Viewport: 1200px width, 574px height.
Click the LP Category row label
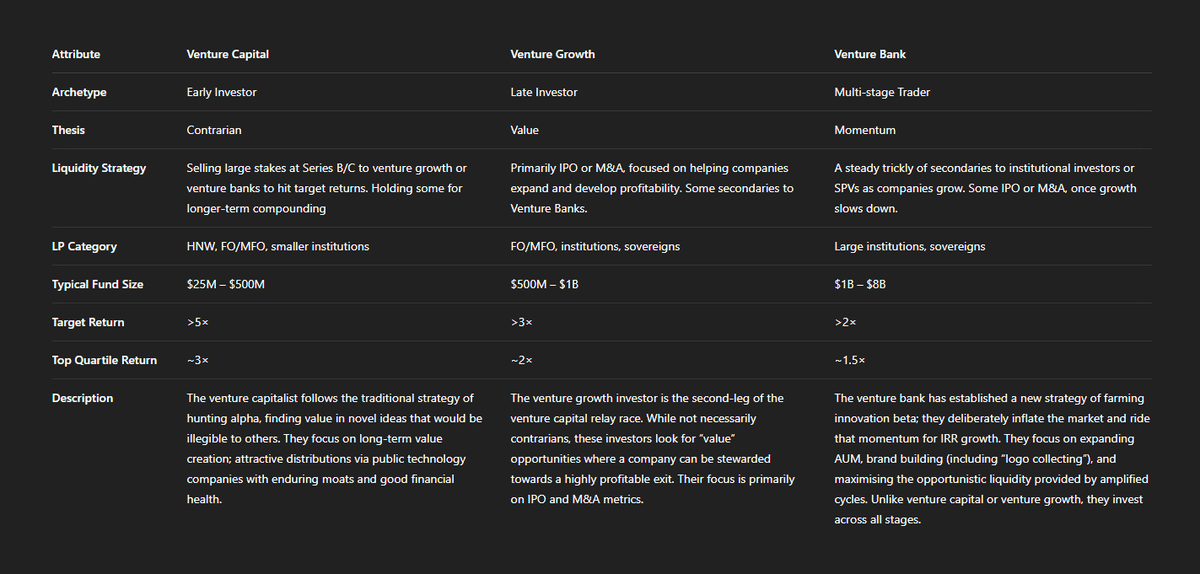[x=84, y=246]
